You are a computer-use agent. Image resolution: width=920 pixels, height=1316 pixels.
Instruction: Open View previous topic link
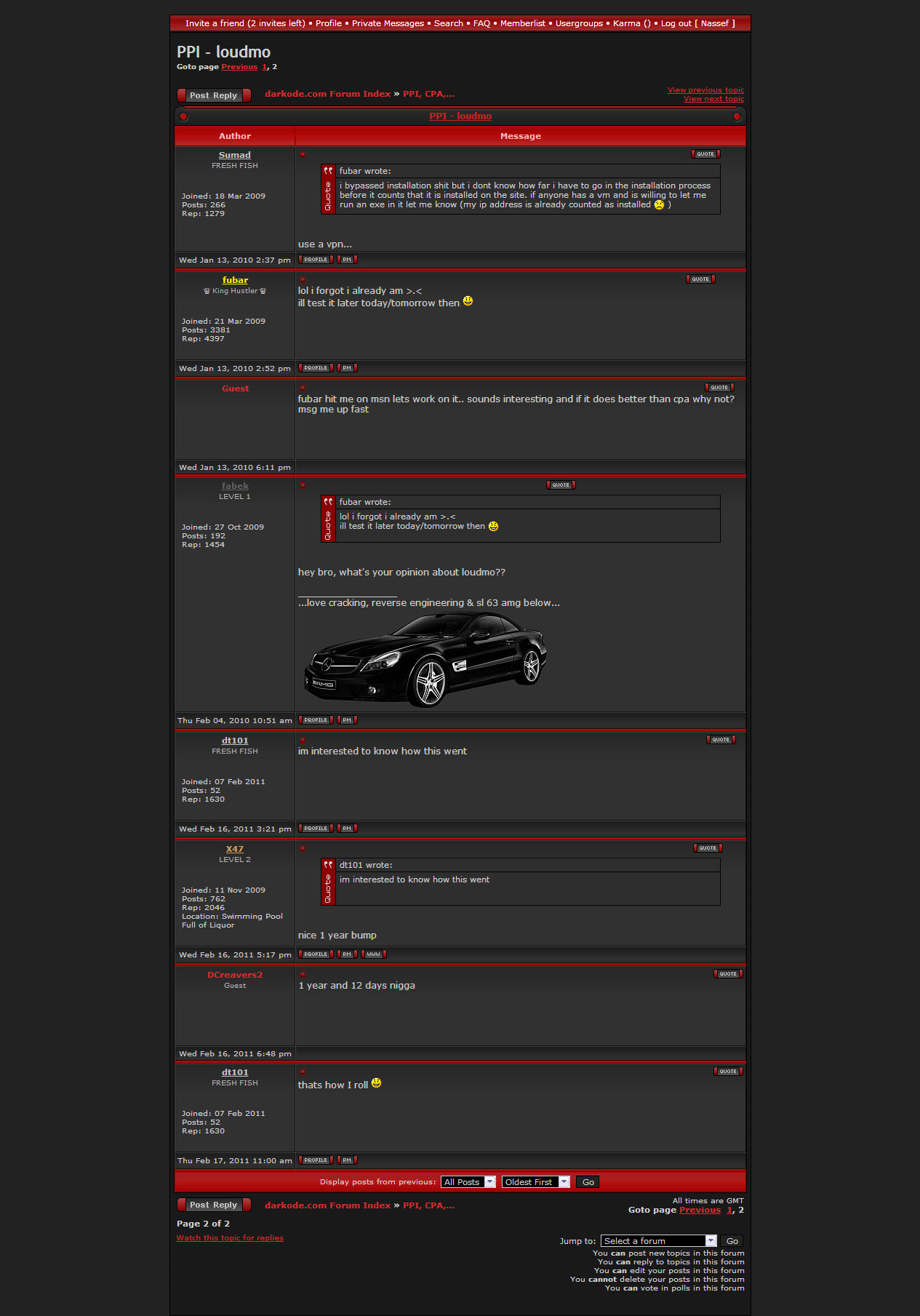pos(705,90)
